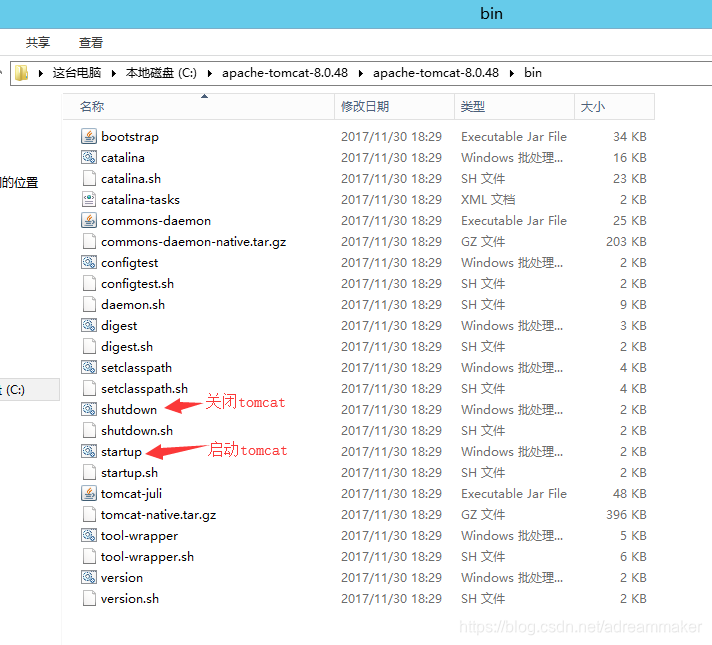This screenshot has width=712, height=645.
Task: Select the startup file name
Action: pos(121,452)
